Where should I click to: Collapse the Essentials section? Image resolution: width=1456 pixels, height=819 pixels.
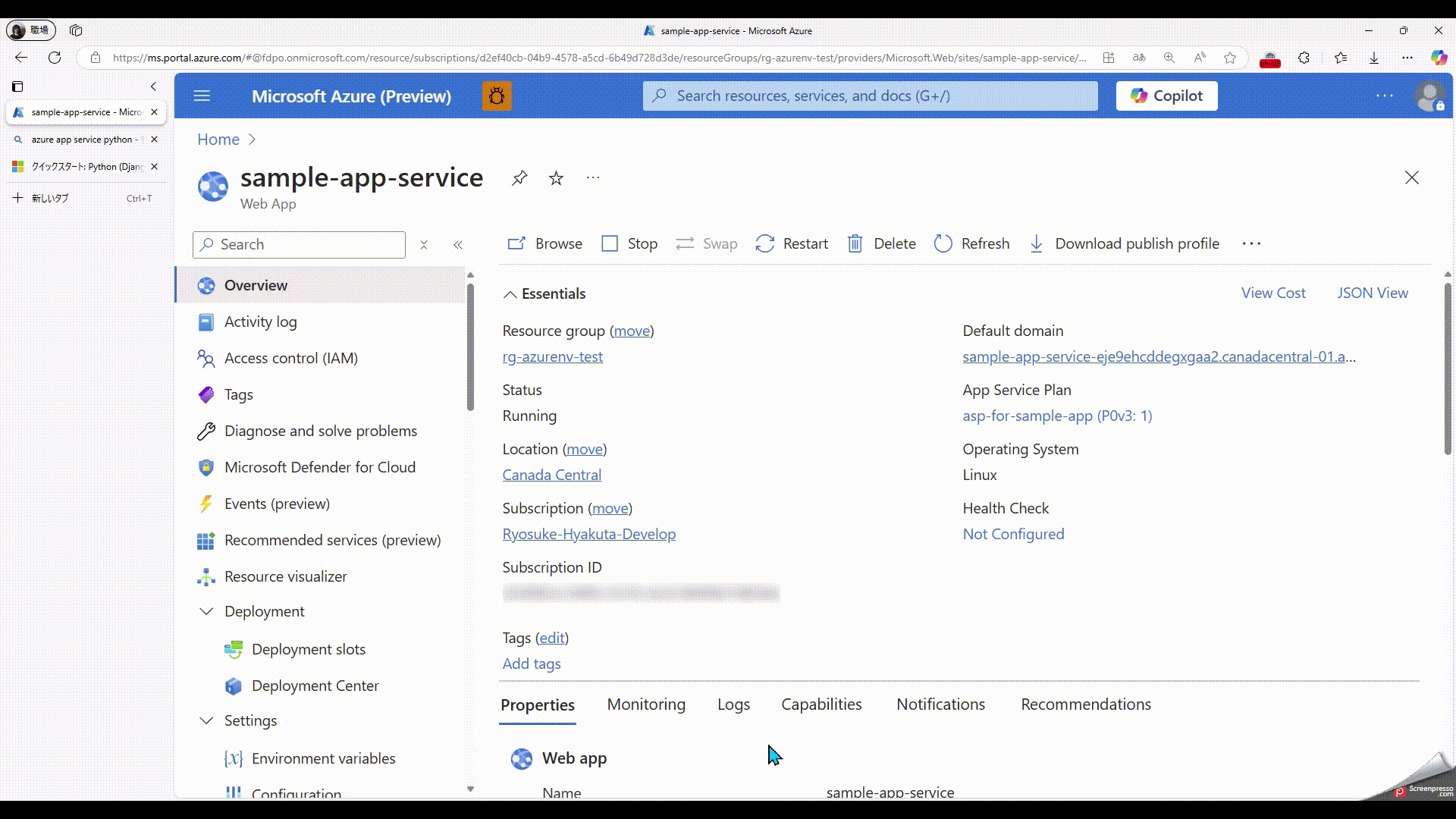[544, 294]
